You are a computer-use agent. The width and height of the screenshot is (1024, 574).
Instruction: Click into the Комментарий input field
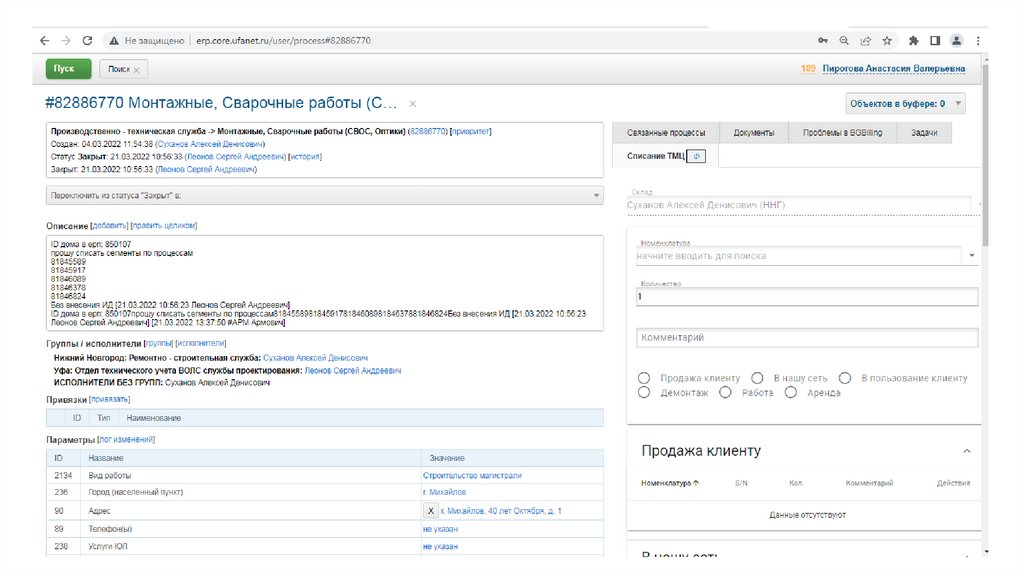click(x=806, y=338)
